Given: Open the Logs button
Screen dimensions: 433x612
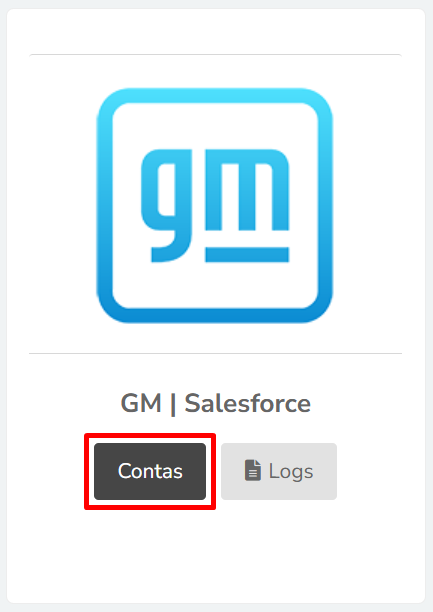Looking at the screenshot, I should pos(279,471).
